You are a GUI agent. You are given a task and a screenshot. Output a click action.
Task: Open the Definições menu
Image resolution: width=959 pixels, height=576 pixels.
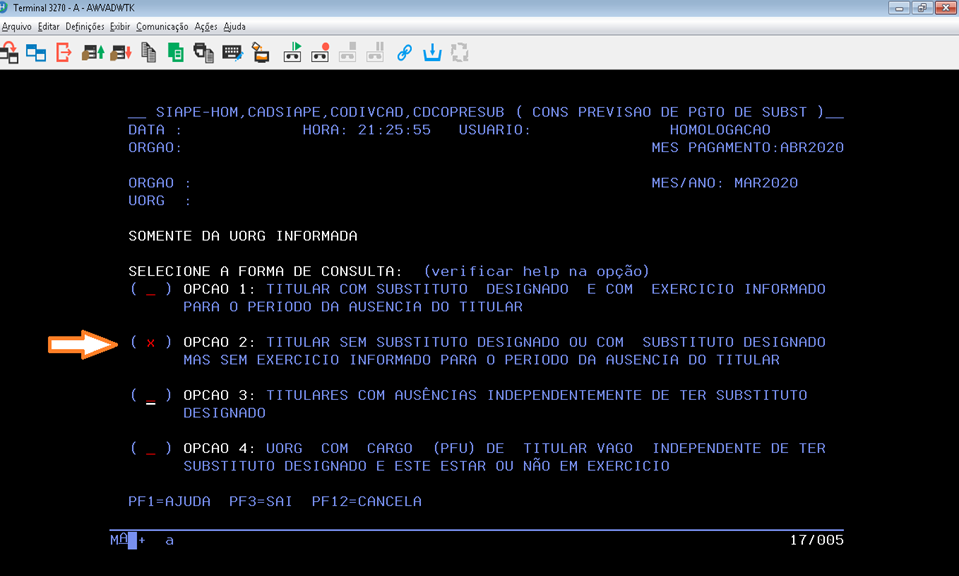click(x=85, y=26)
